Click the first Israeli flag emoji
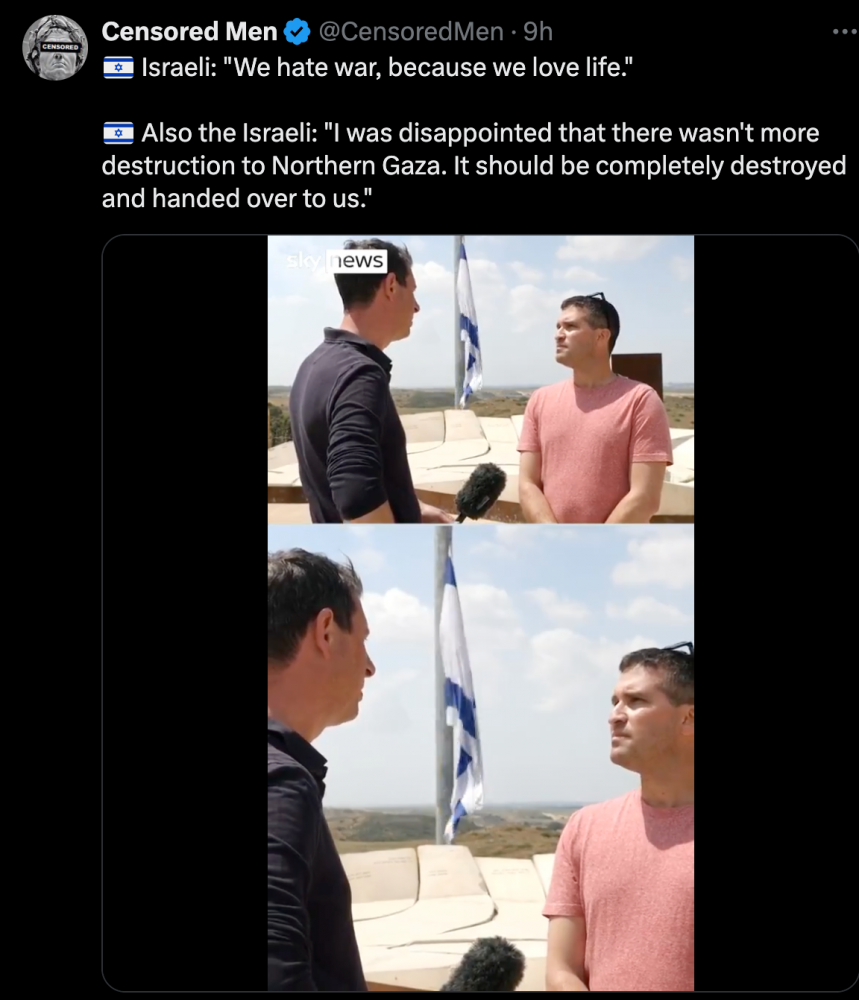The width and height of the screenshot is (859, 1000). tap(119, 68)
